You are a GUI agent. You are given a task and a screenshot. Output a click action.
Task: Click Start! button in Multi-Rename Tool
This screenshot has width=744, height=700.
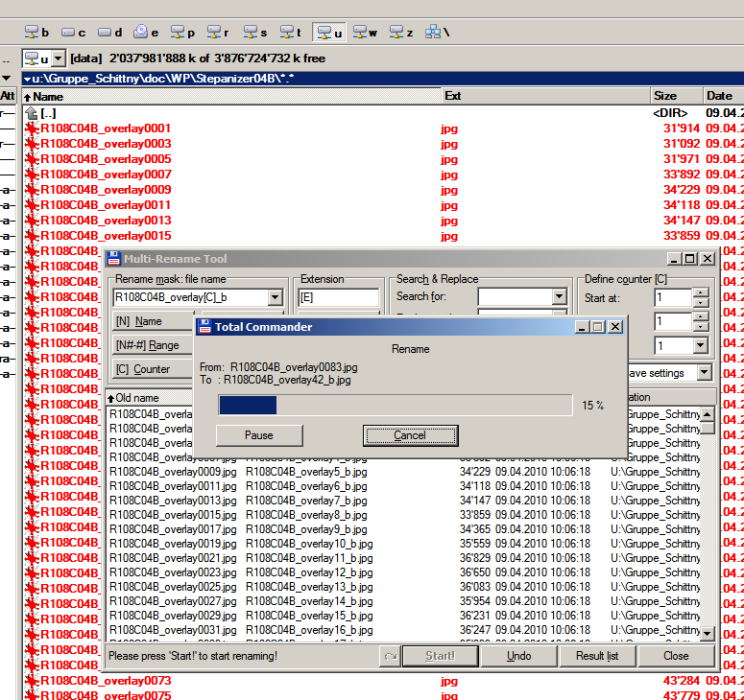440,656
